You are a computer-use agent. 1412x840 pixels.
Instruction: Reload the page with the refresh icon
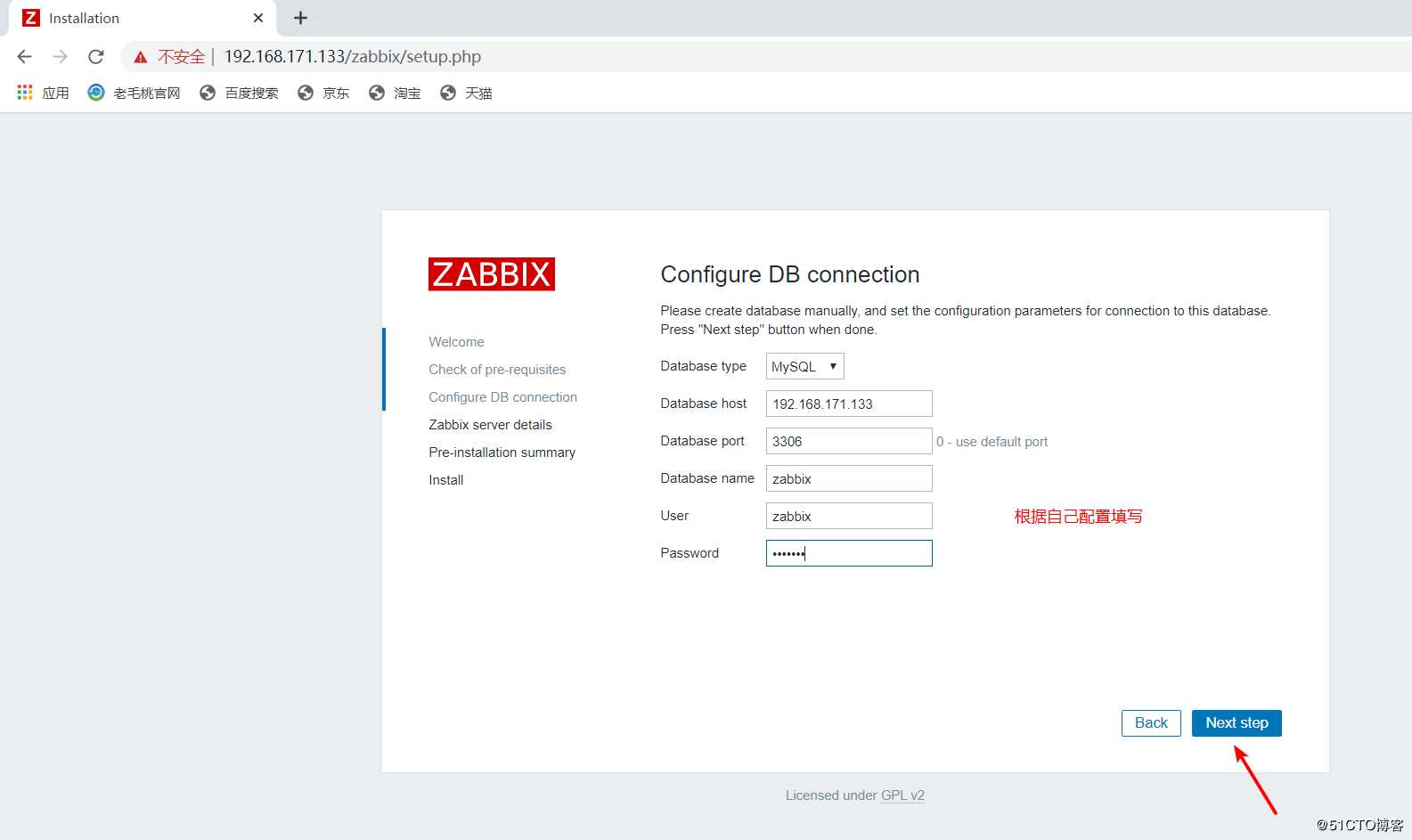click(96, 57)
